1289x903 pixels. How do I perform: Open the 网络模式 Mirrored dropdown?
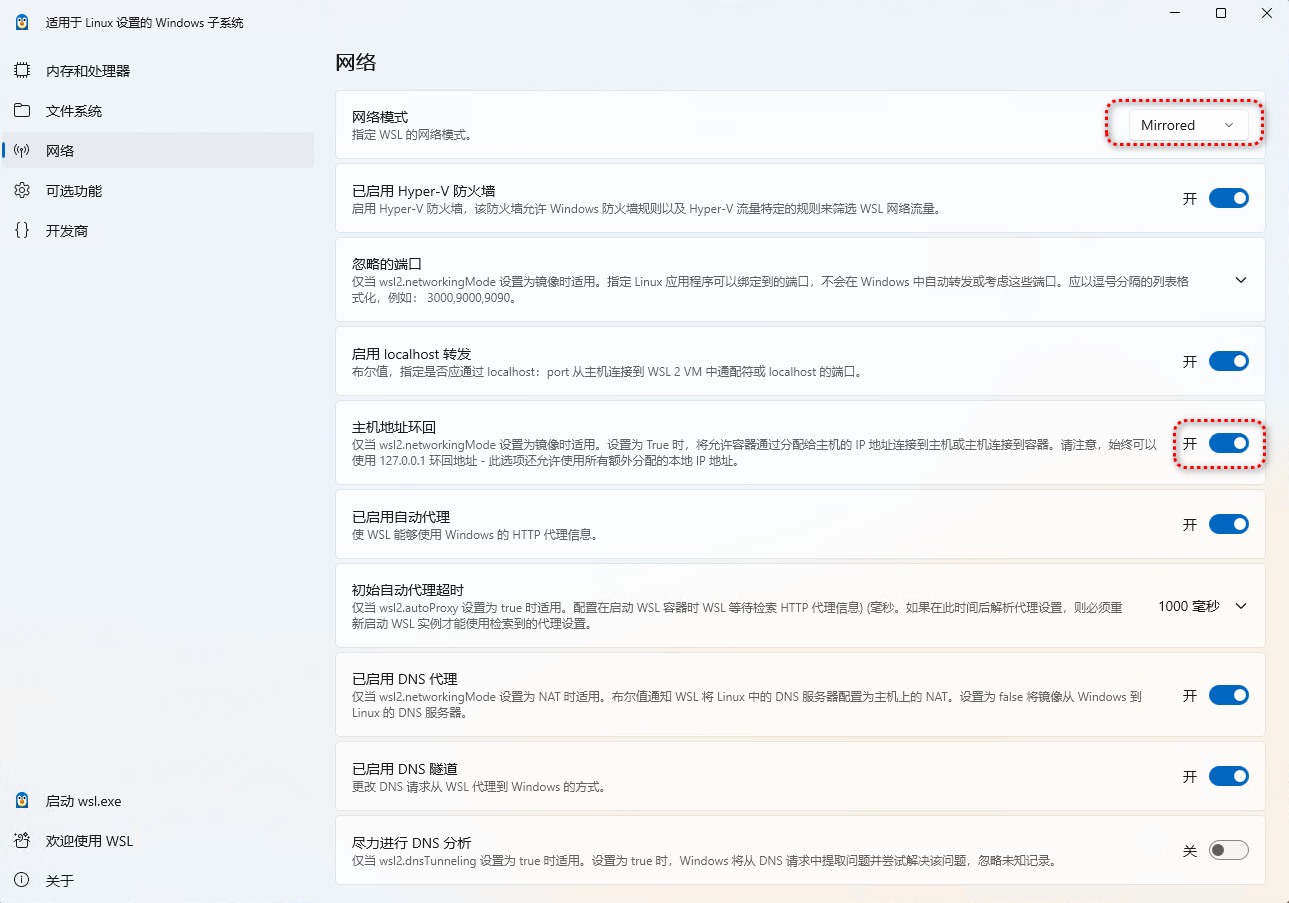[x=1188, y=125]
